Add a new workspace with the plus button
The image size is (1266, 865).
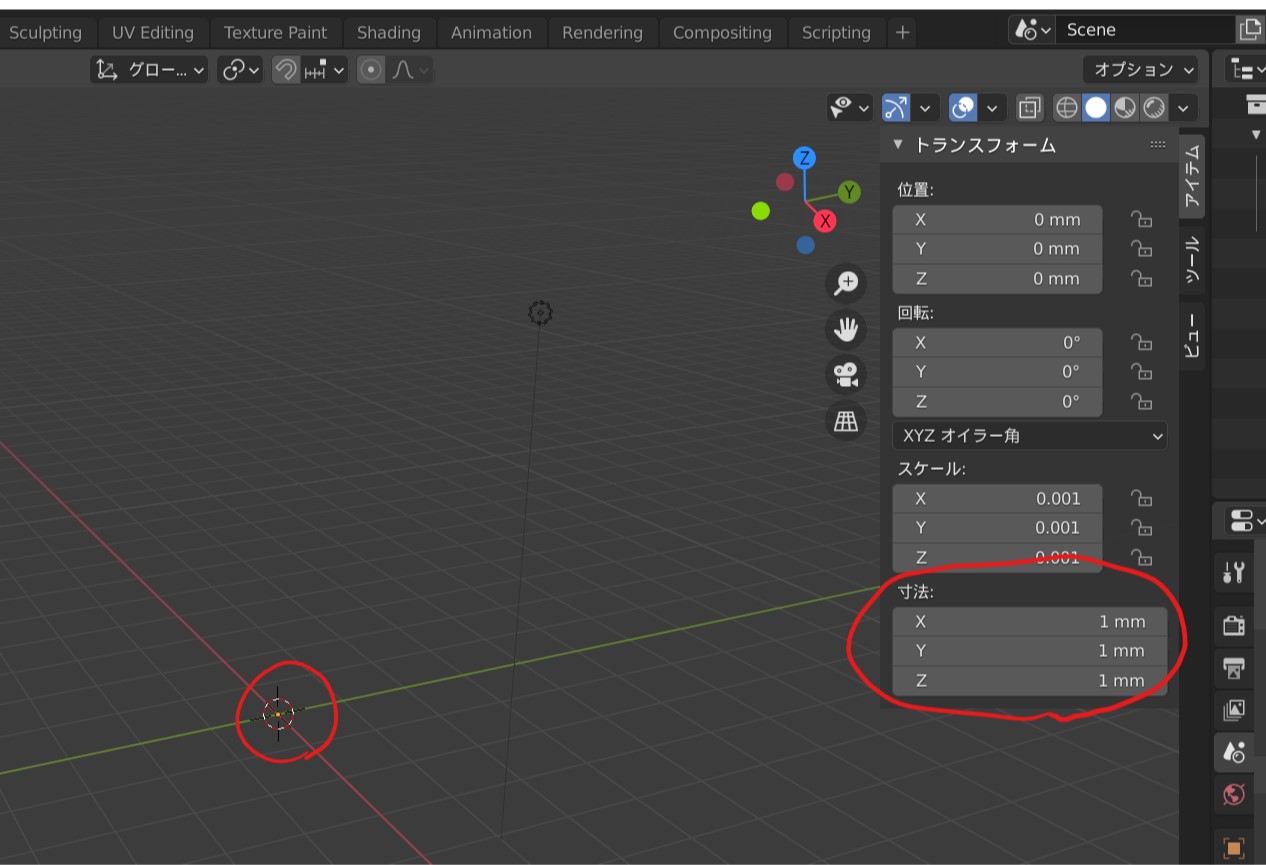[902, 32]
